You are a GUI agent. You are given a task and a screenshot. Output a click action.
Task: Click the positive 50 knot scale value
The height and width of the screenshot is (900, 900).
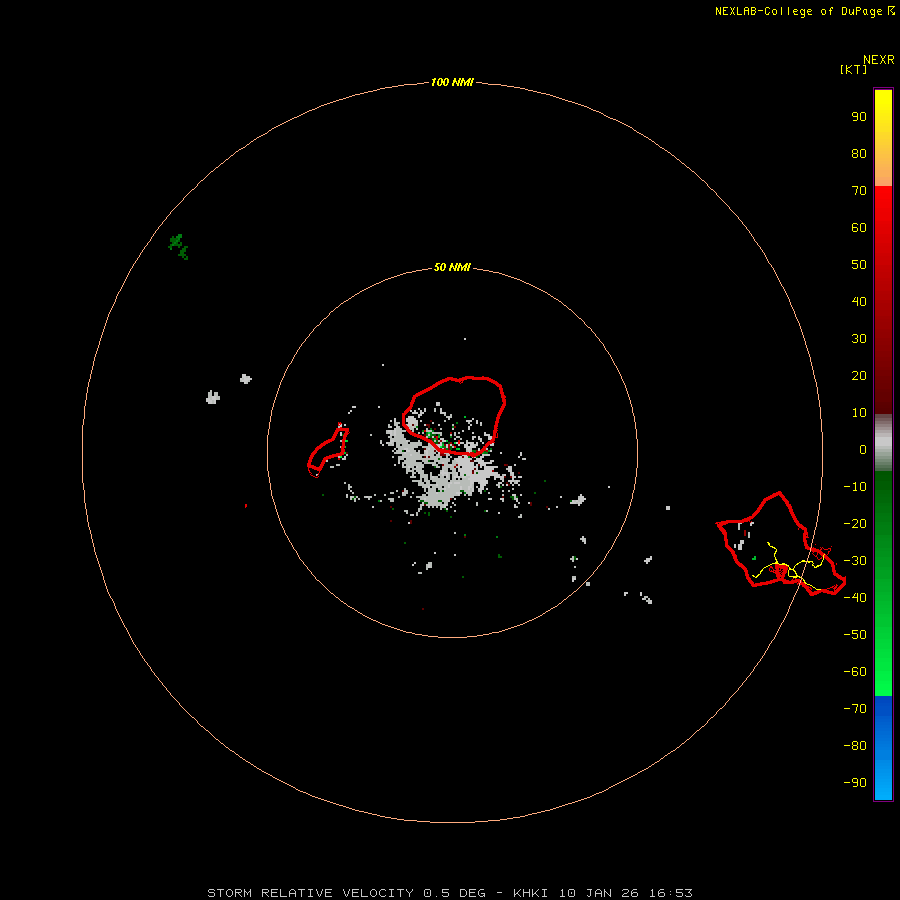point(859,265)
